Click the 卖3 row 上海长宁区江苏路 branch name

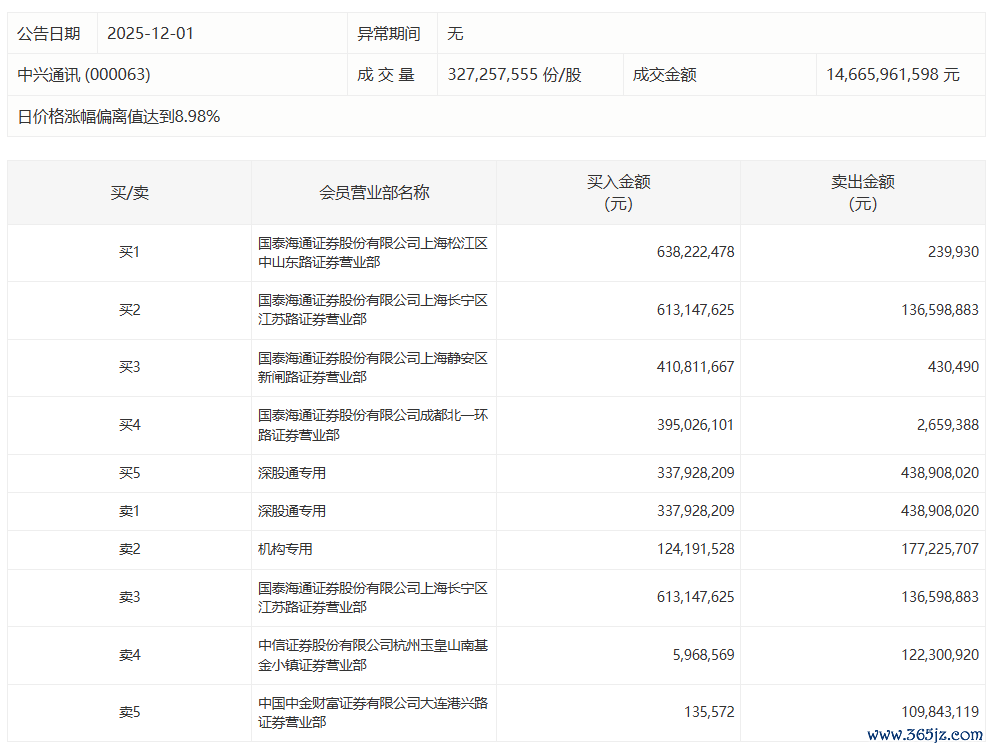(373, 597)
